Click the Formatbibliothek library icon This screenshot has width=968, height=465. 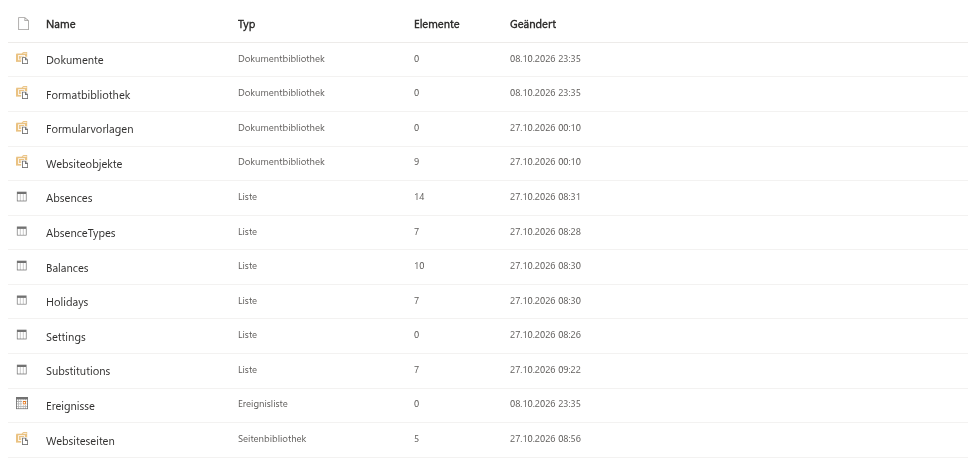click(22, 93)
